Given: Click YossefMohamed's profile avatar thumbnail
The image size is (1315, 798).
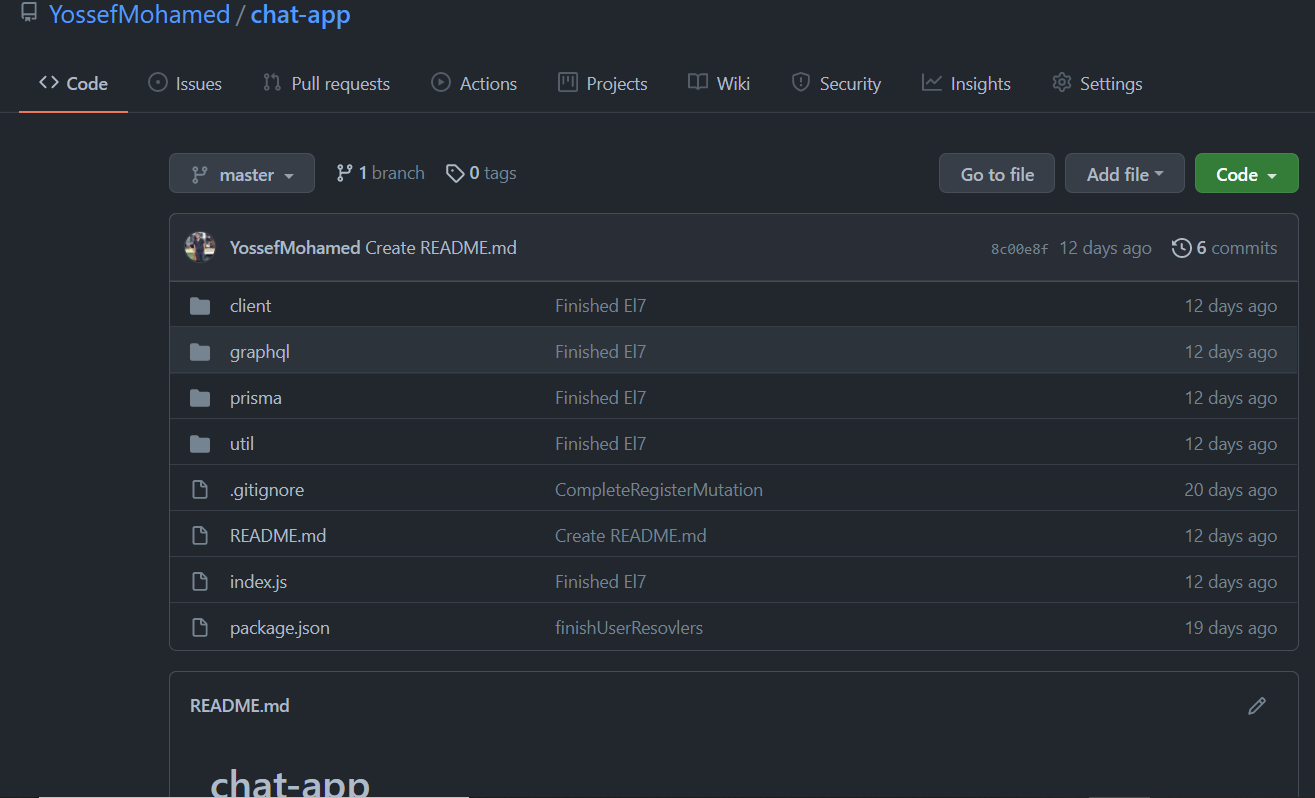Looking at the screenshot, I should pos(201,247).
